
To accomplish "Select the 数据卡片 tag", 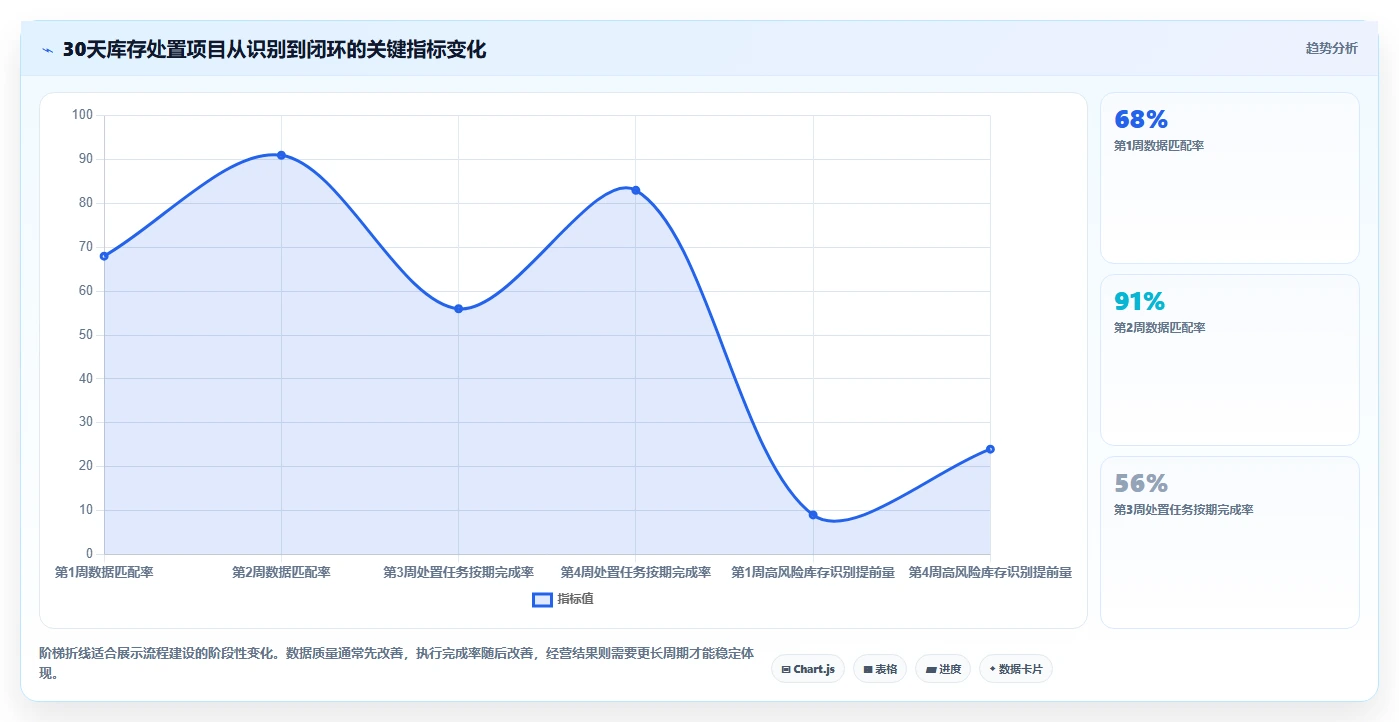I will [x=1016, y=669].
